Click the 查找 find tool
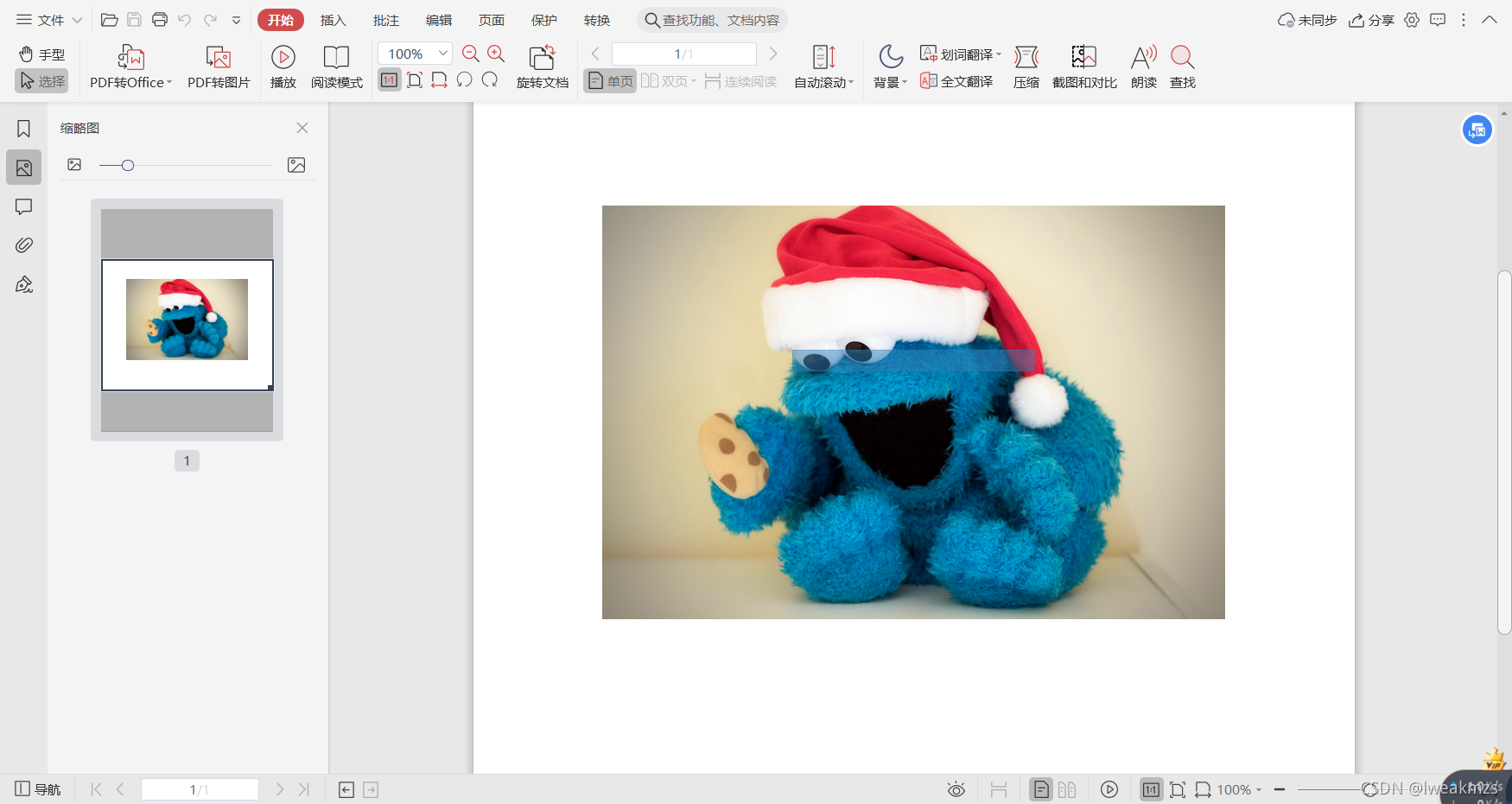Viewport: 1512px width, 804px height. pos(1183,67)
